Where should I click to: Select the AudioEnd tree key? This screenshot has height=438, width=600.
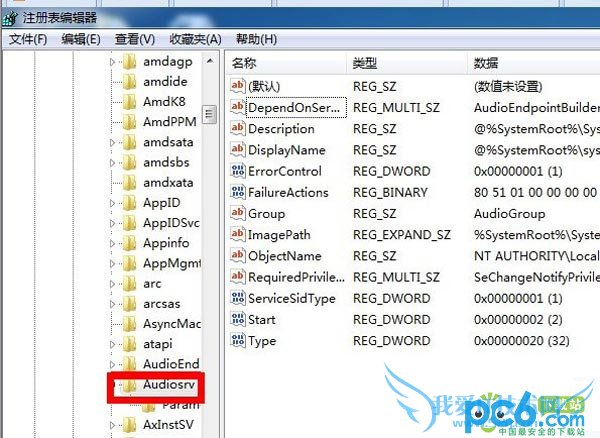171,364
